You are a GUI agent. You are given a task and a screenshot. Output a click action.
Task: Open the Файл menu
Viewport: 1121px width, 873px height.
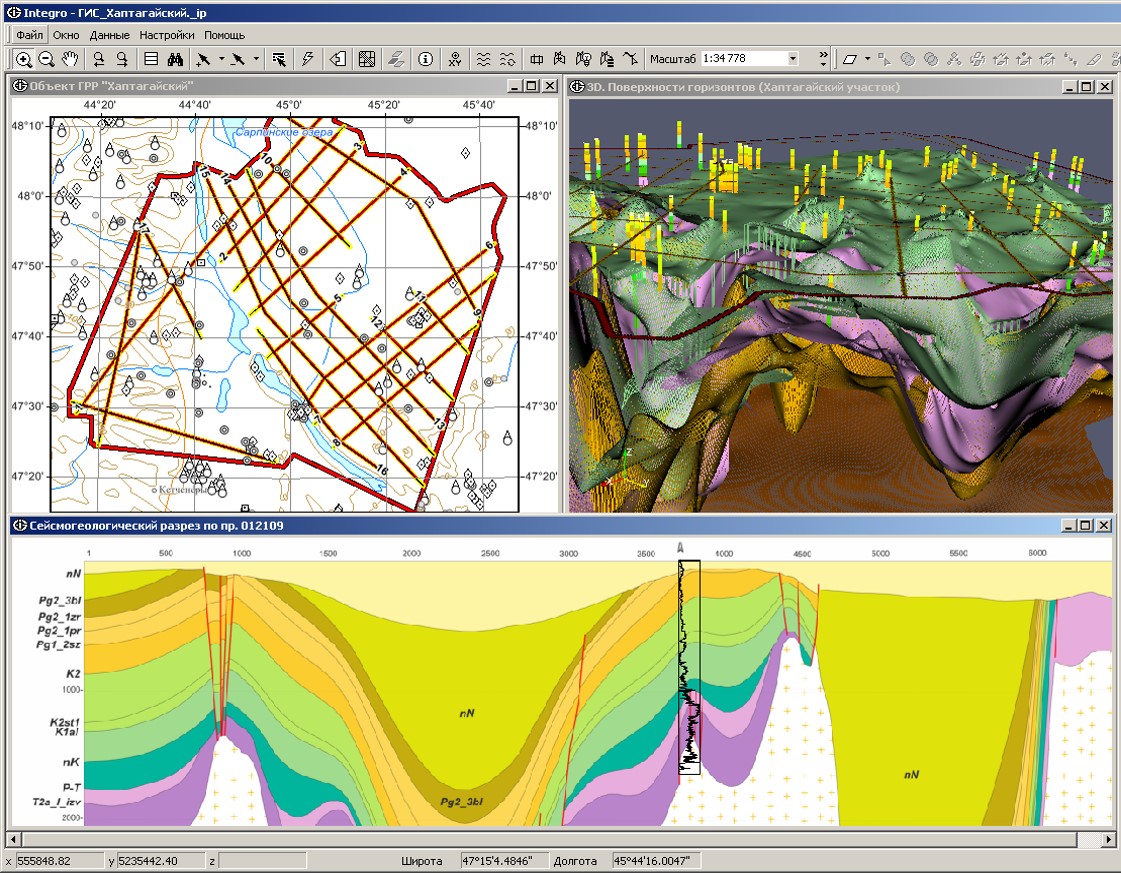click(x=29, y=35)
